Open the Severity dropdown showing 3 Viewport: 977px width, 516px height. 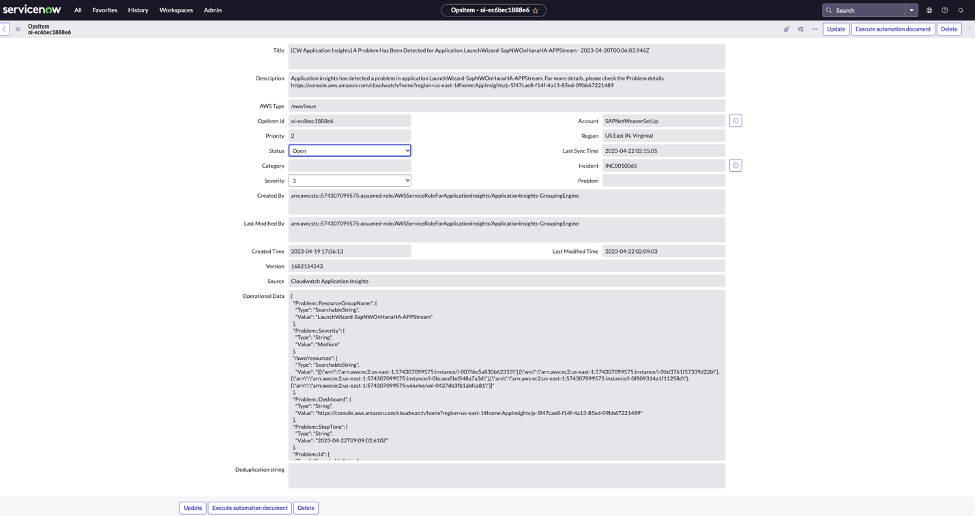click(350, 181)
